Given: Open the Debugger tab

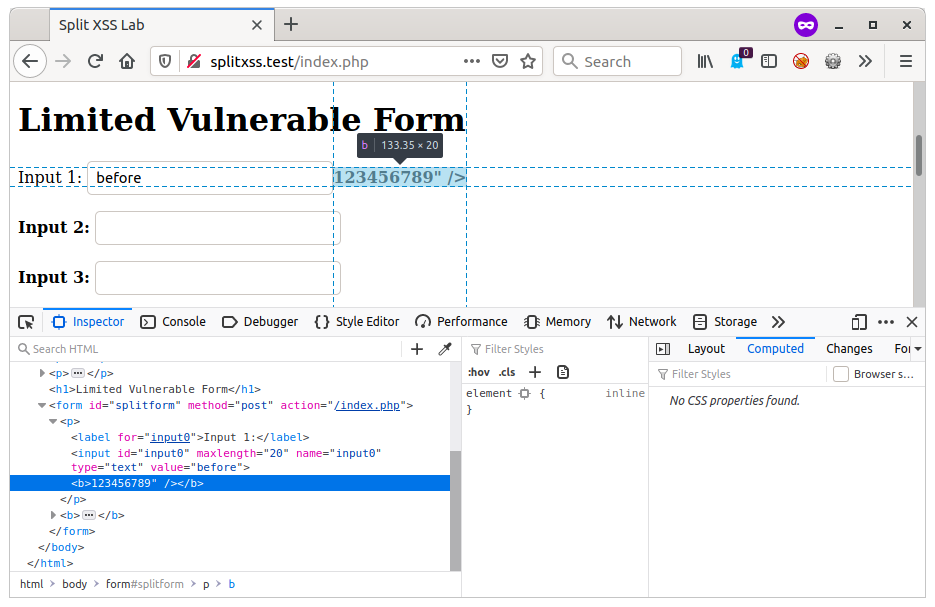Looking at the screenshot, I should (x=260, y=322).
